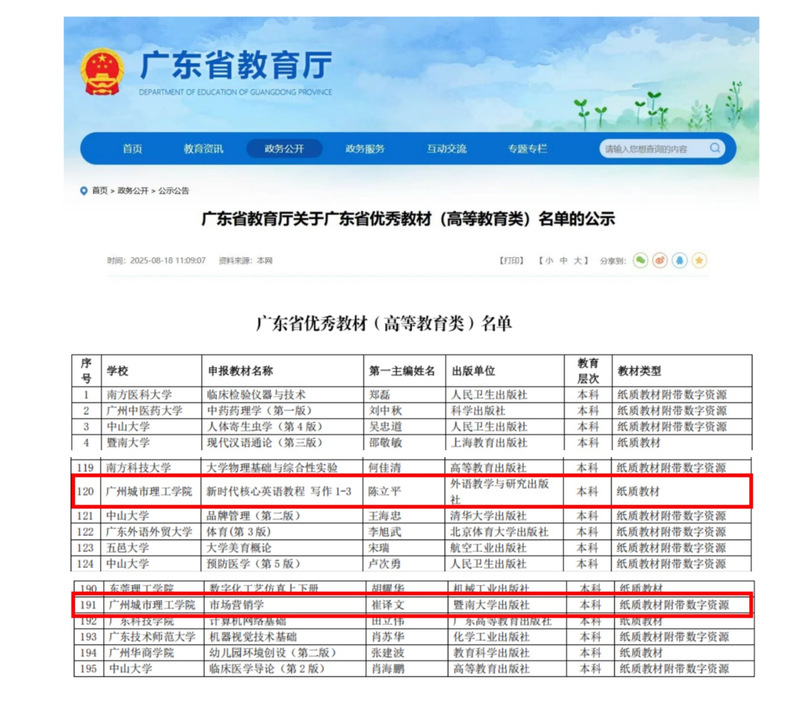Select the 政务公开 navigation tab
The image size is (797, 708).
point(284,148)
